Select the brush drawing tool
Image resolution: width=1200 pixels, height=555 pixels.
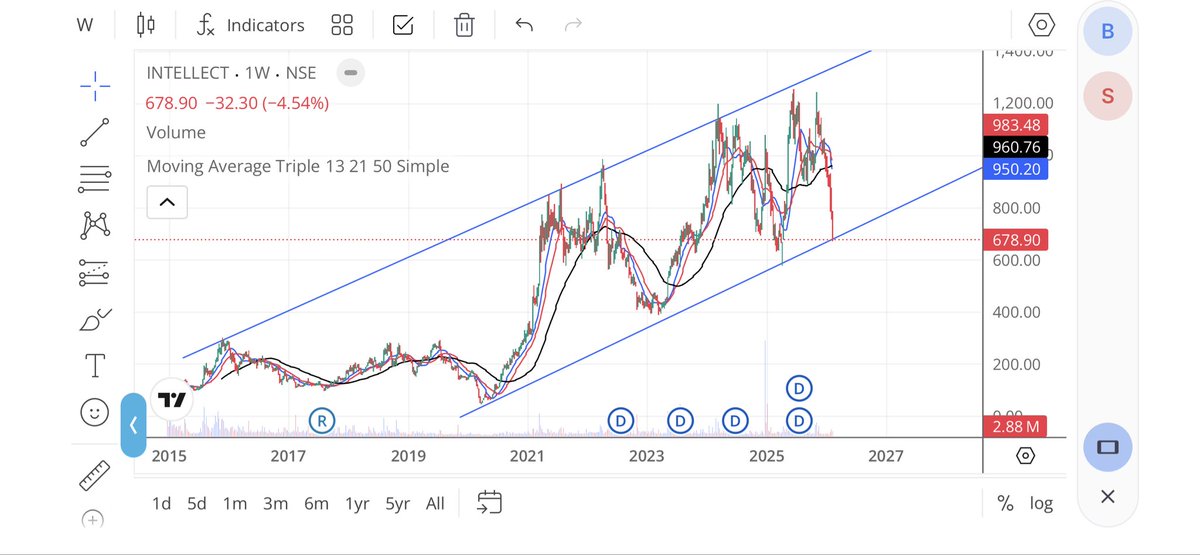(x=95, y=319)
